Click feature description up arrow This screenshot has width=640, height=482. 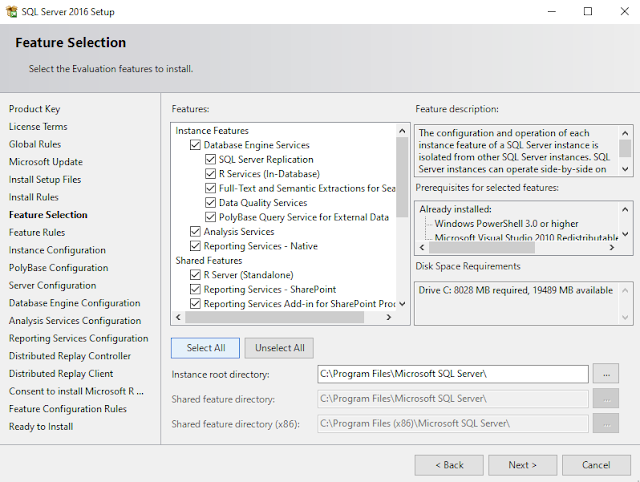point(625,133)
